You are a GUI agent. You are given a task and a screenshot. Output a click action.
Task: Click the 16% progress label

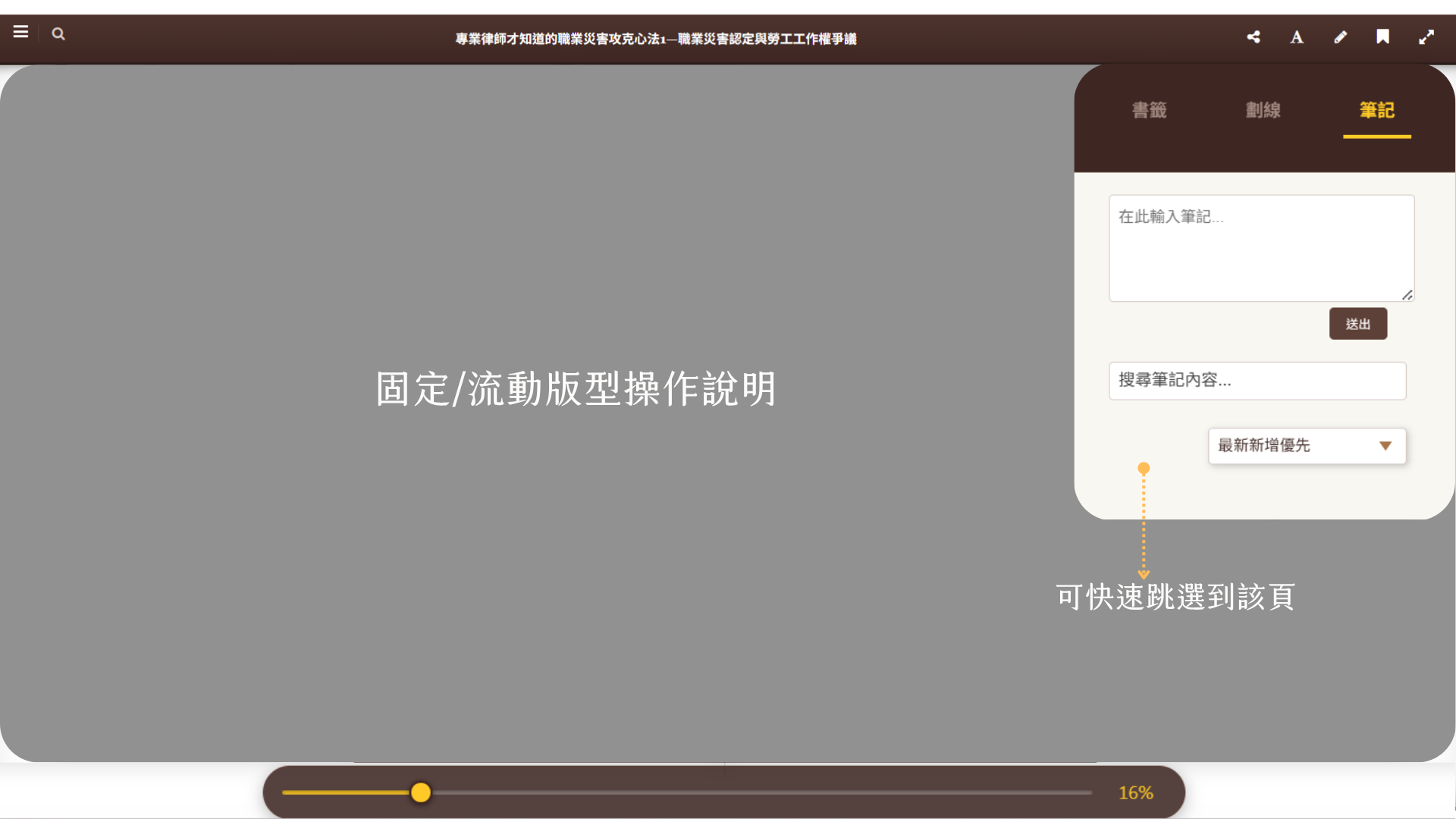pos(1136,792)
